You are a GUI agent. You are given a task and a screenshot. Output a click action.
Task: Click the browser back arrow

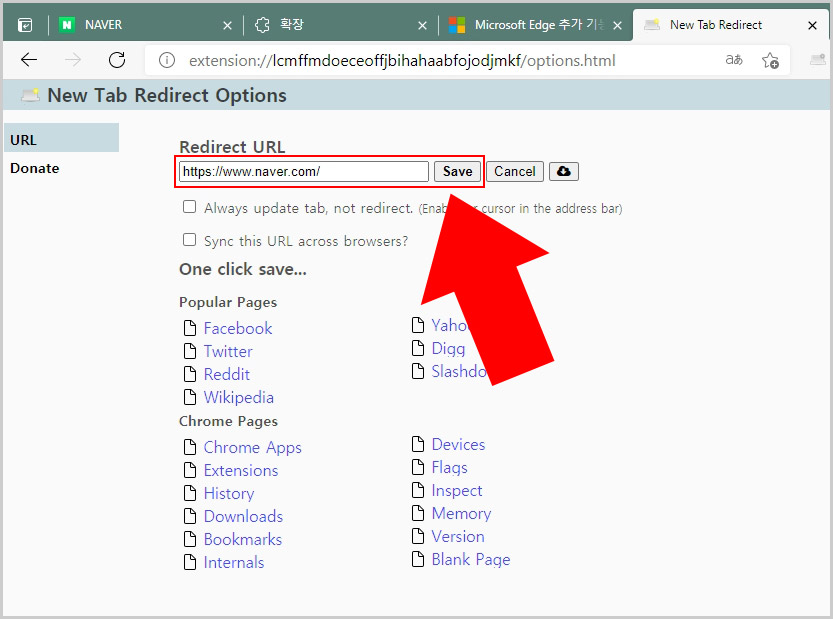pos(29,60)
